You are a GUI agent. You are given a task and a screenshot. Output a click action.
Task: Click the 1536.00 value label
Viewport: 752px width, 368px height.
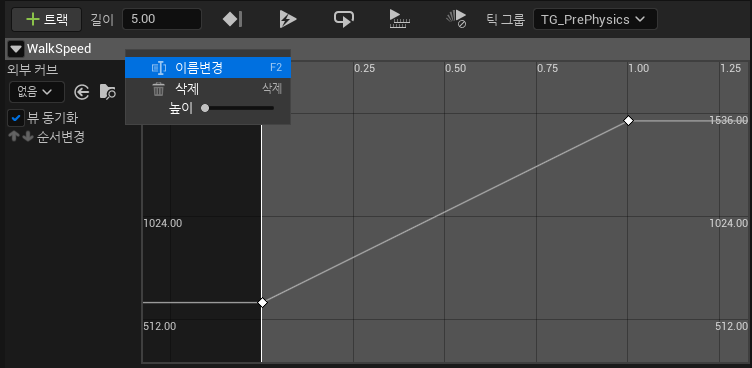728,120
